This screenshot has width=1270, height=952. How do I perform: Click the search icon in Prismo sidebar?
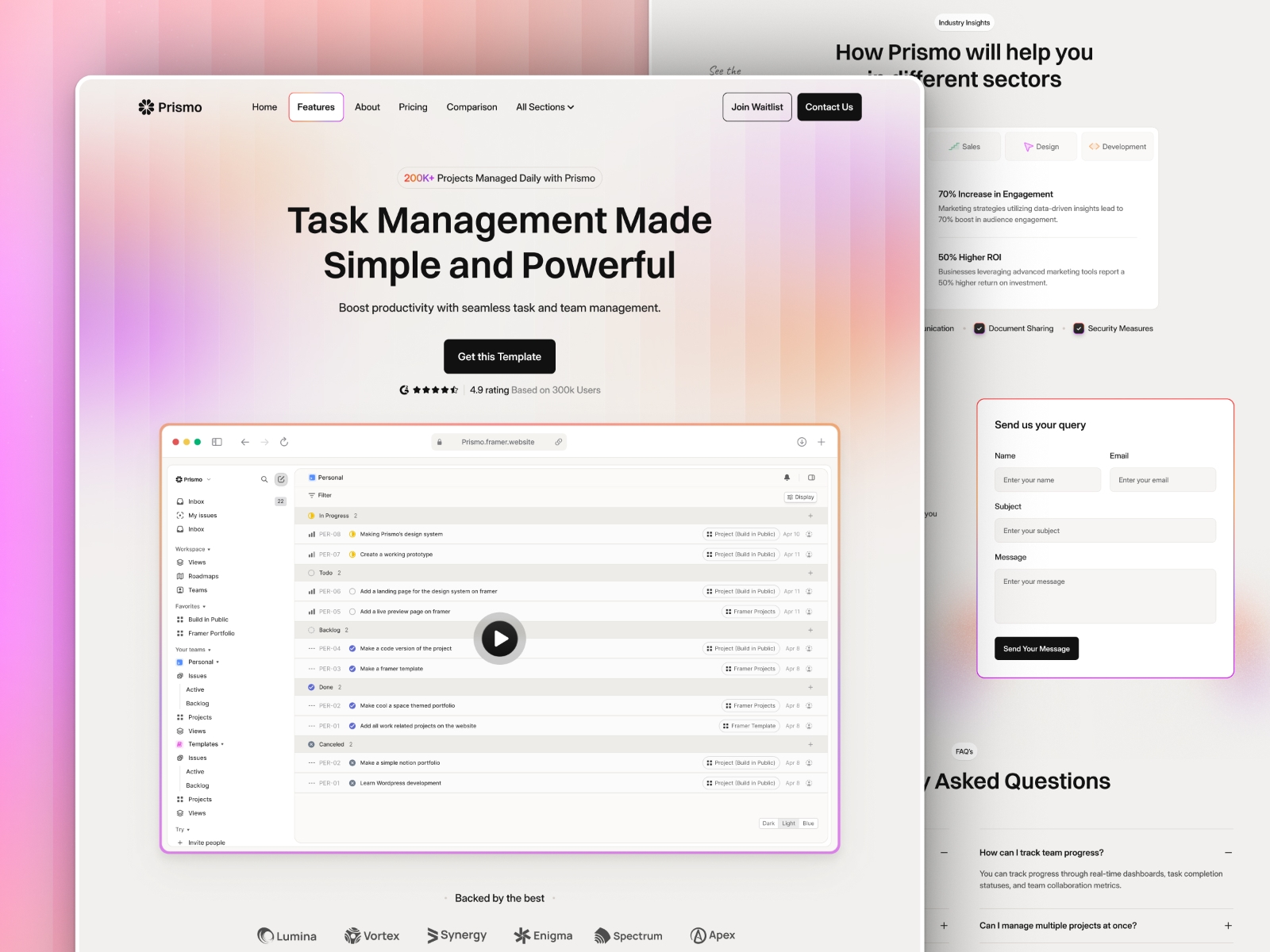pyautogui.click(x=264, y=479)
